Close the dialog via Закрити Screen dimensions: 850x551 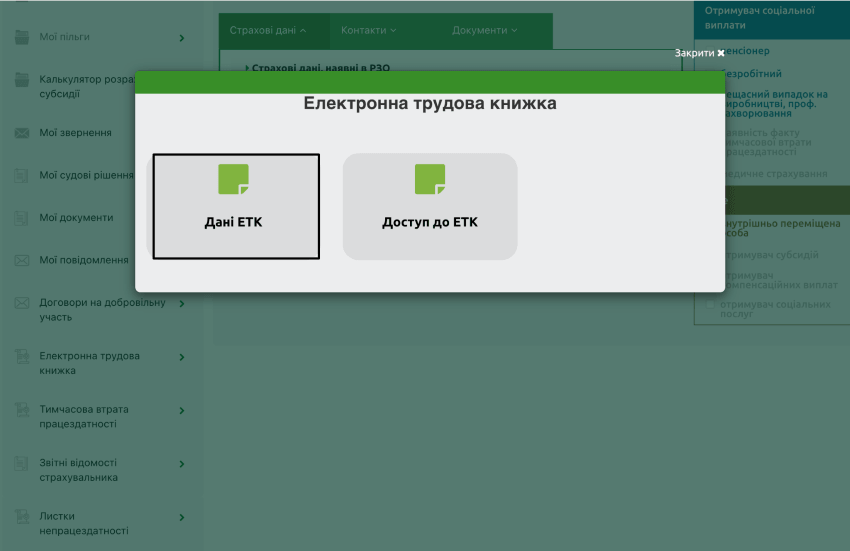pos(699,53)
